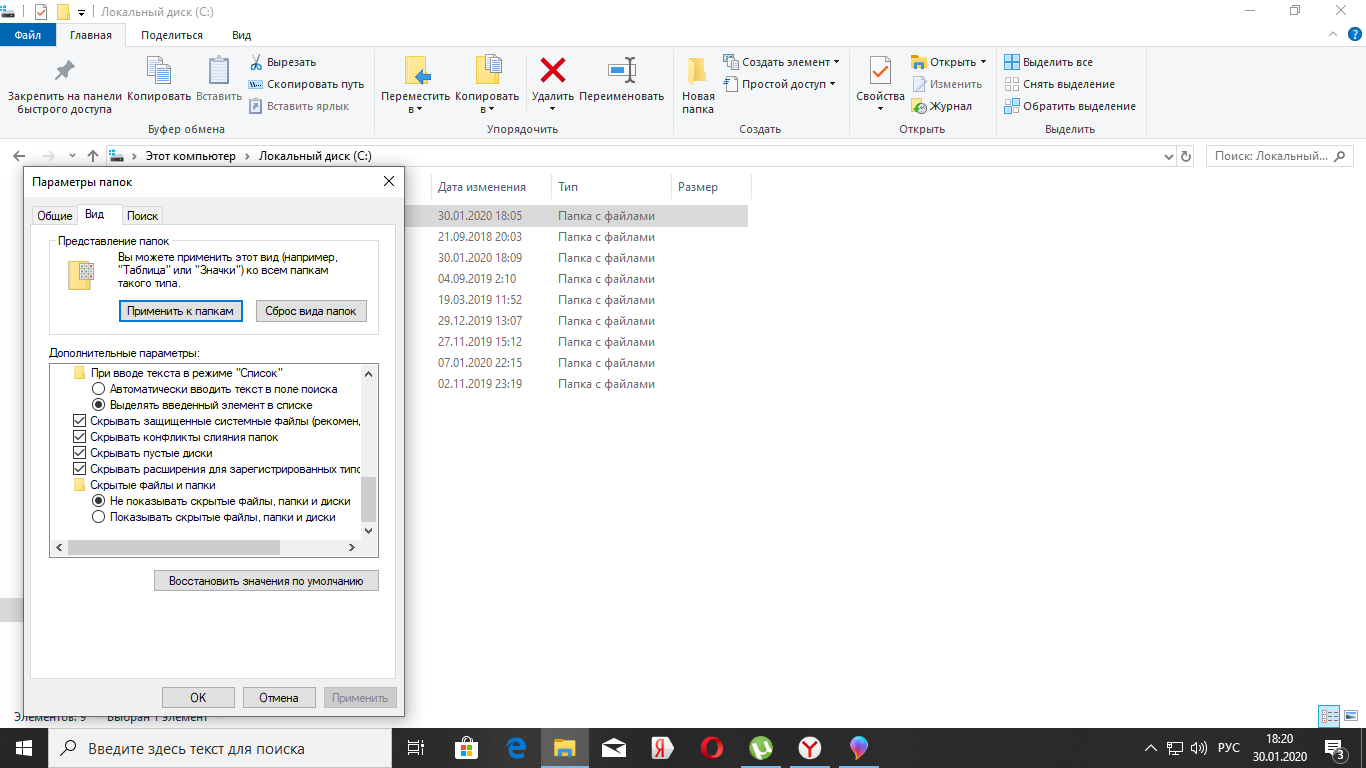Click the Rename (Переименовать) ribbon icon
This screenshot has height=768, width=1366.
tap(621, 71)
